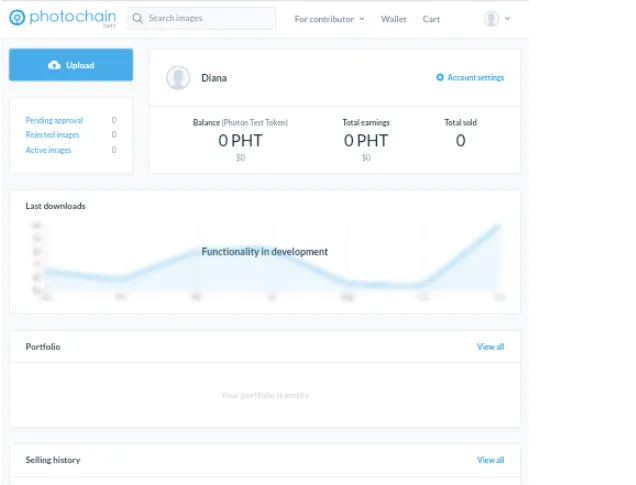The image size is (636, 485).
Task: Open the Wallet page
Action: pos(393,19)
